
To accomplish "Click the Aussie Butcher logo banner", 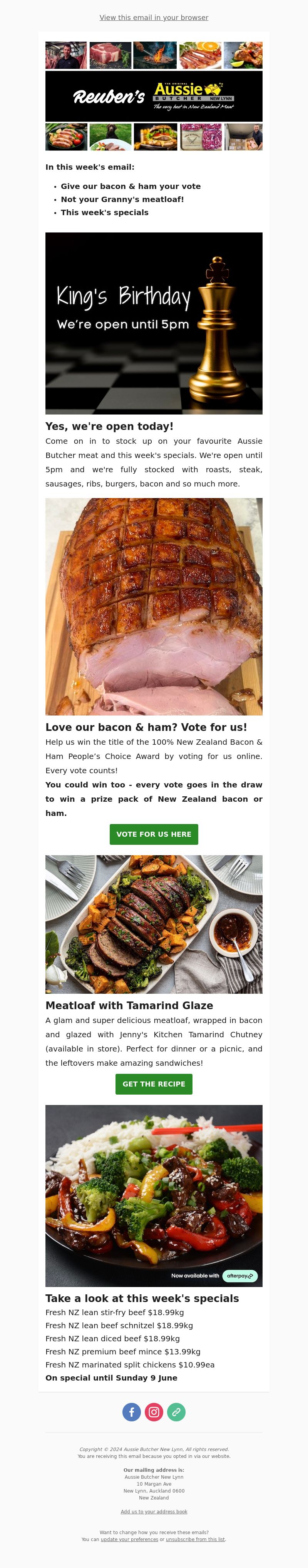I will 154,96.
